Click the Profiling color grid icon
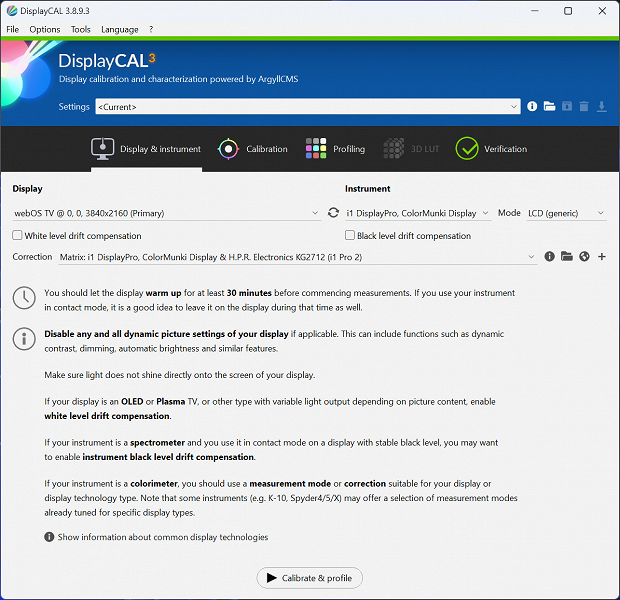Screen dimensions: 620x600 click(316, 148)
